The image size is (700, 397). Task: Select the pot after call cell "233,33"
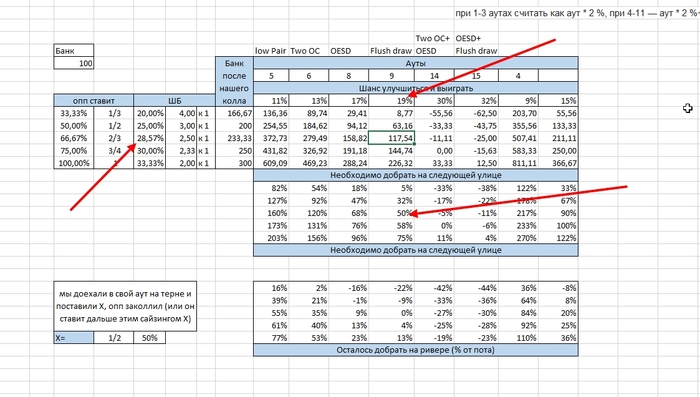[234, 138]
